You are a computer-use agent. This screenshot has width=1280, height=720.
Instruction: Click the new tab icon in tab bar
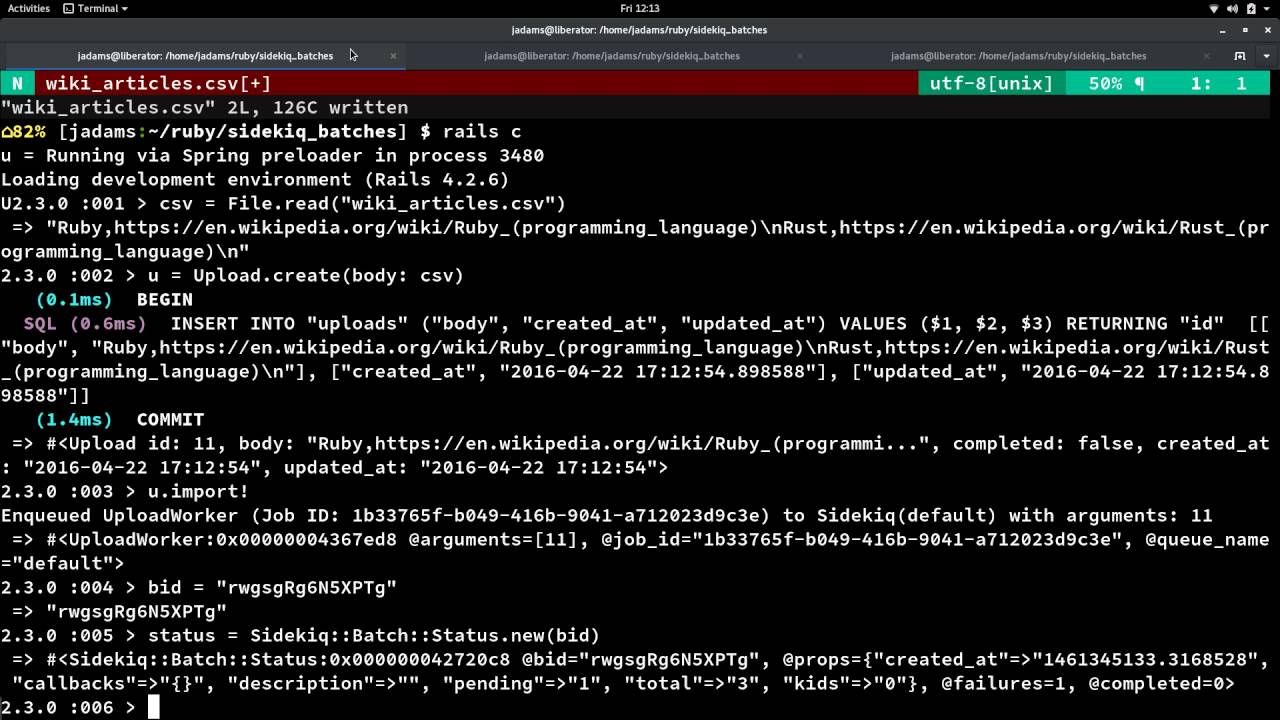pyautogui.click(x=1240, y=56)
